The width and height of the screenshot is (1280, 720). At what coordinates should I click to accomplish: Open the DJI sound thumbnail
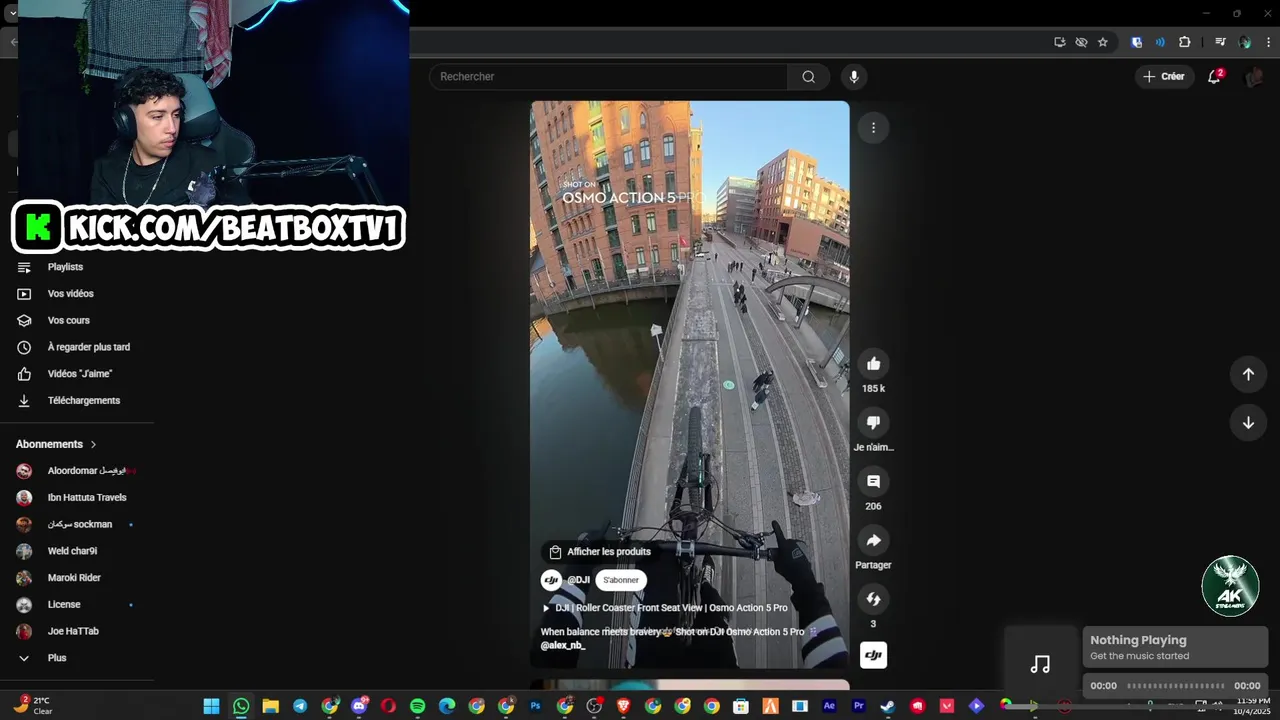pos(873,655)
